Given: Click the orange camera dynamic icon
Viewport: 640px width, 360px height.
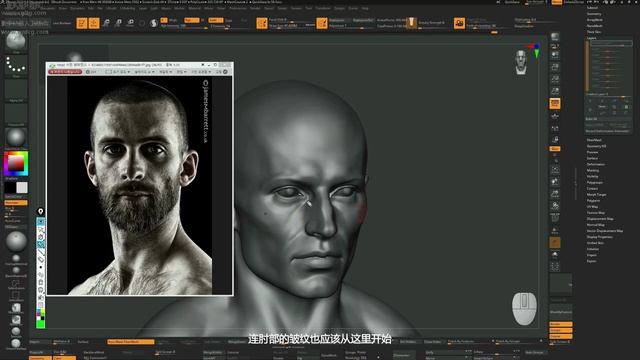Looking at the screenshot, I should (459, 23).
